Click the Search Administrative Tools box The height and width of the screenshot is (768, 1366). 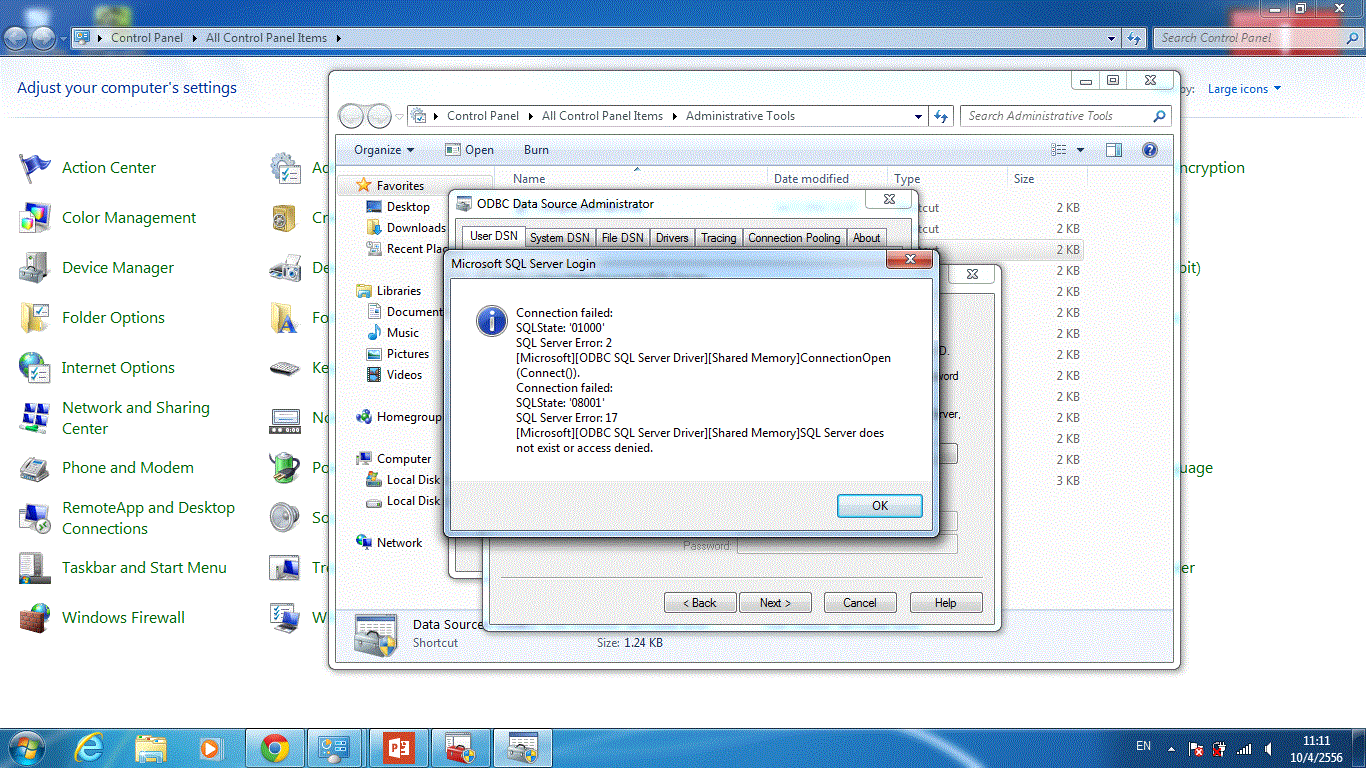[1064, 116]
